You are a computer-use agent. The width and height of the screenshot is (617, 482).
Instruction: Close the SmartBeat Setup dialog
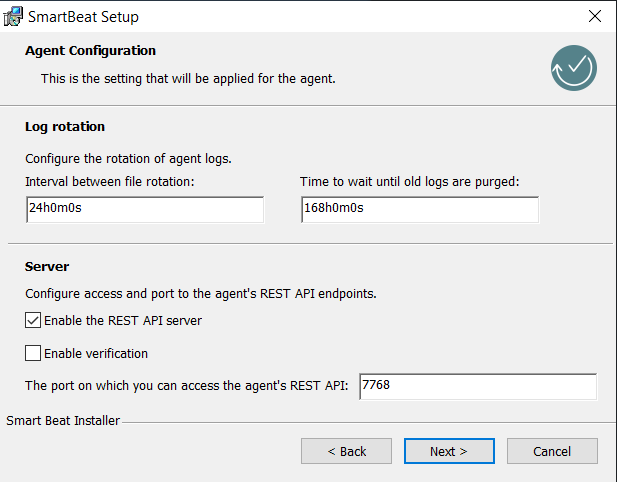594,17
